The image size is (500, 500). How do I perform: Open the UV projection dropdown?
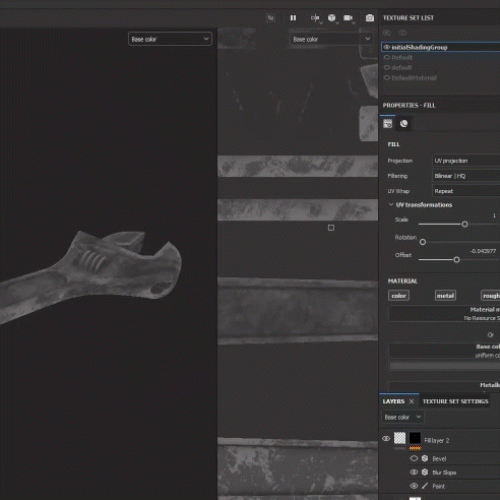[466, 161]
